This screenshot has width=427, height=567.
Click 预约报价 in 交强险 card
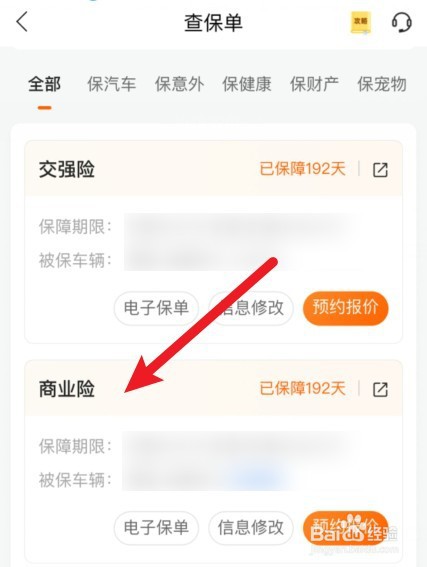345,308
